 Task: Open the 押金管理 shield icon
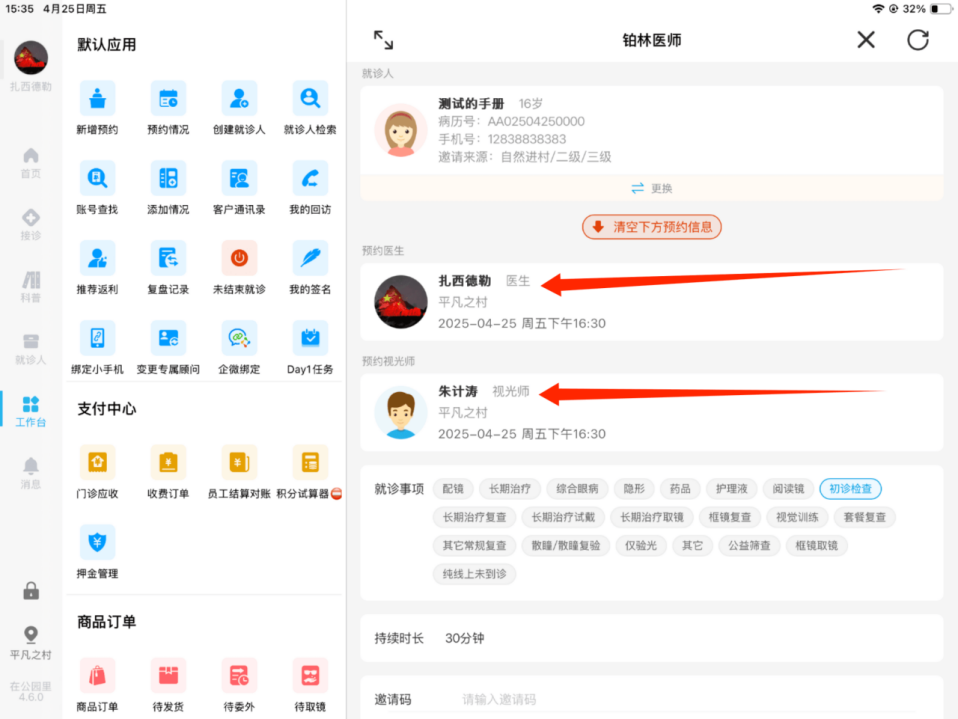pyautogui.click(x=97, y=542)
